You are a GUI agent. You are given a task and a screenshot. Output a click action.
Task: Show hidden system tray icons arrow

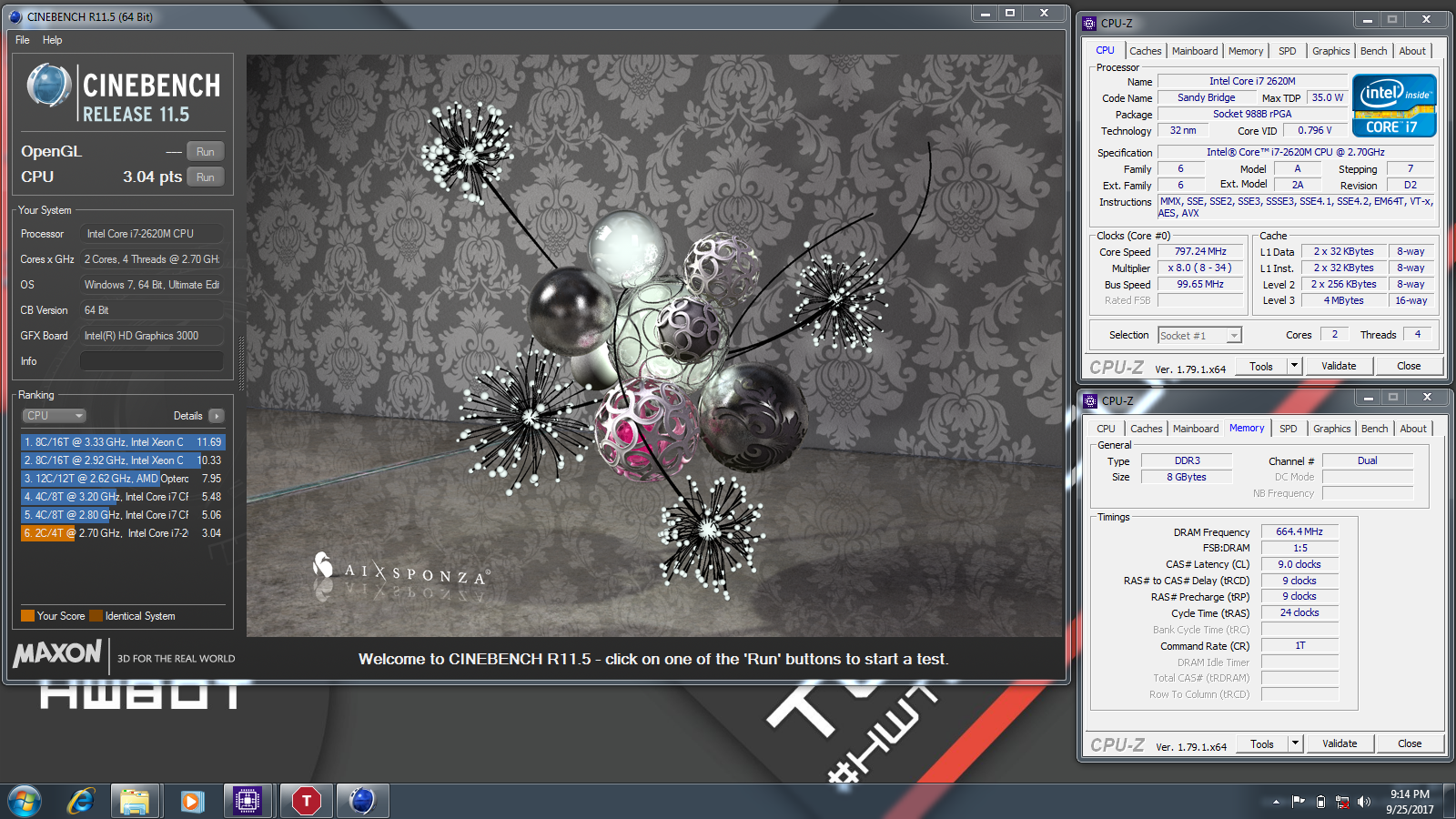[1276, 802]
